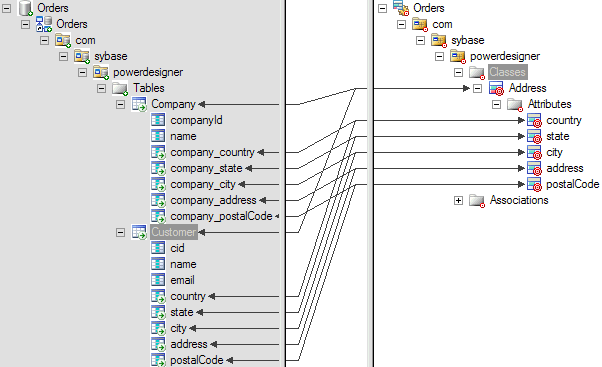Select the company_postalCode column label
Viewport: 602px width, 367px height.
pos(221,216)
